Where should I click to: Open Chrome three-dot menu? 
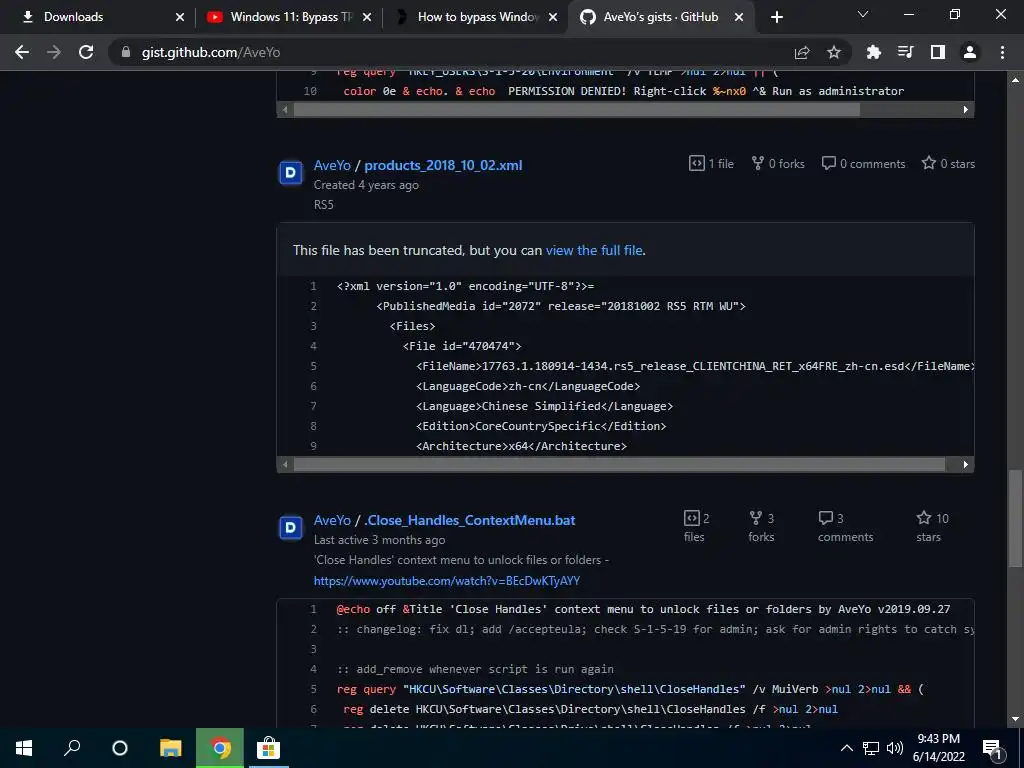1002,52
